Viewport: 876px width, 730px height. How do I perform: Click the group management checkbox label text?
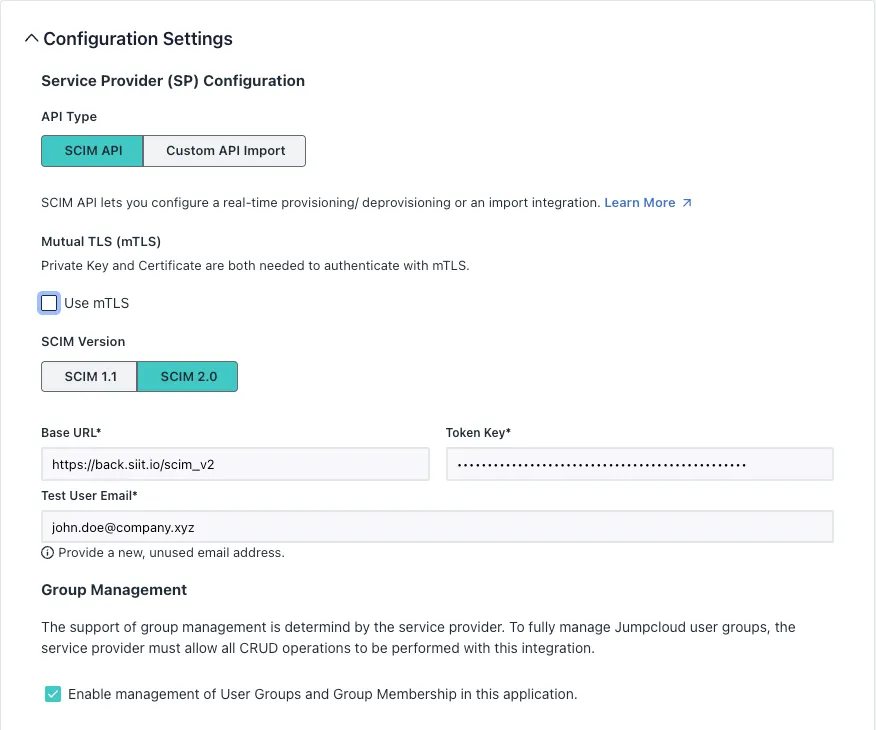tap(322, 694)
